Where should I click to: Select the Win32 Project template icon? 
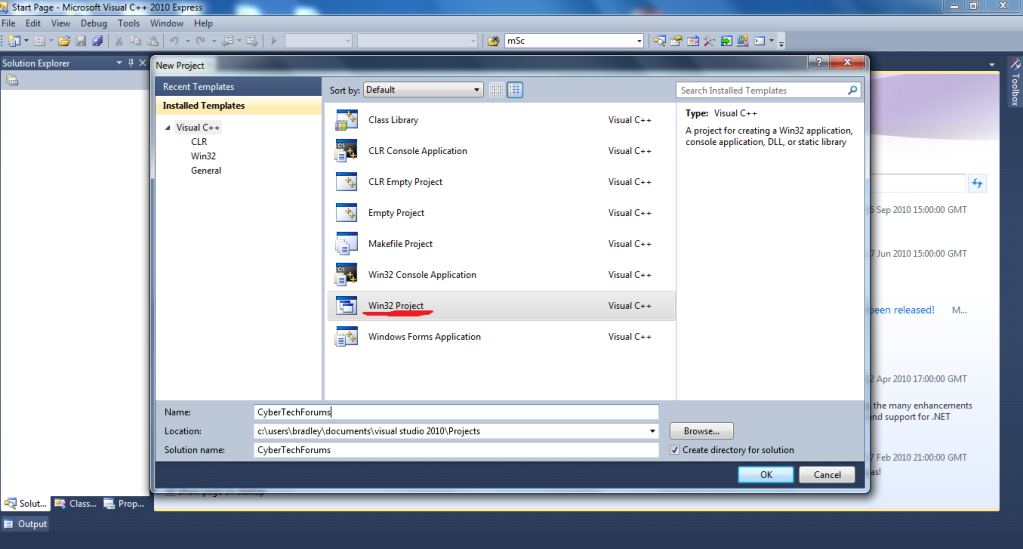tap(346, 306)
